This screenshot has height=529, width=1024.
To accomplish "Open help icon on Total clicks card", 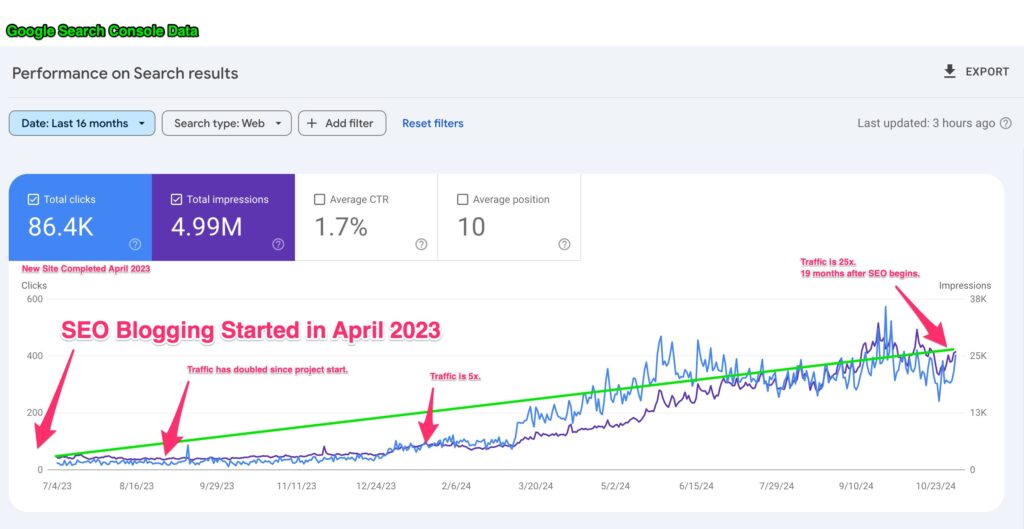I will 135,244.
